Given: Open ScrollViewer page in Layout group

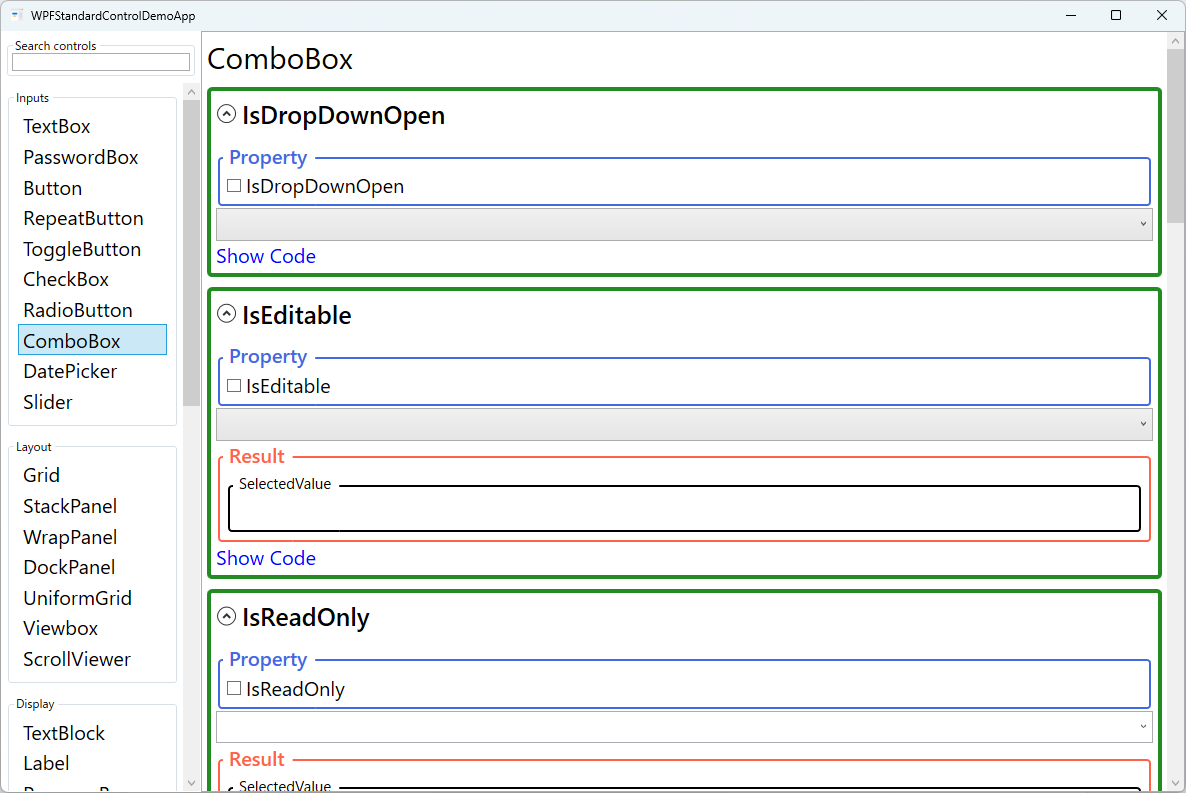Looking at the screenshot, I should pyautogui.click(x=92, y=660).
